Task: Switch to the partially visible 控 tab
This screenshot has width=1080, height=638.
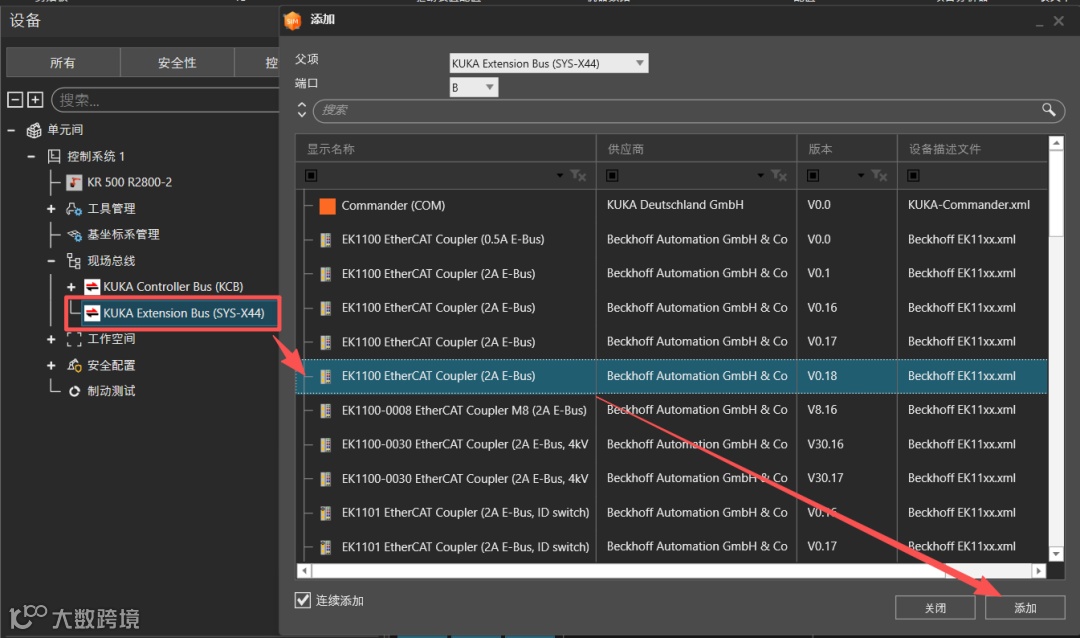Action: point(257,63)
